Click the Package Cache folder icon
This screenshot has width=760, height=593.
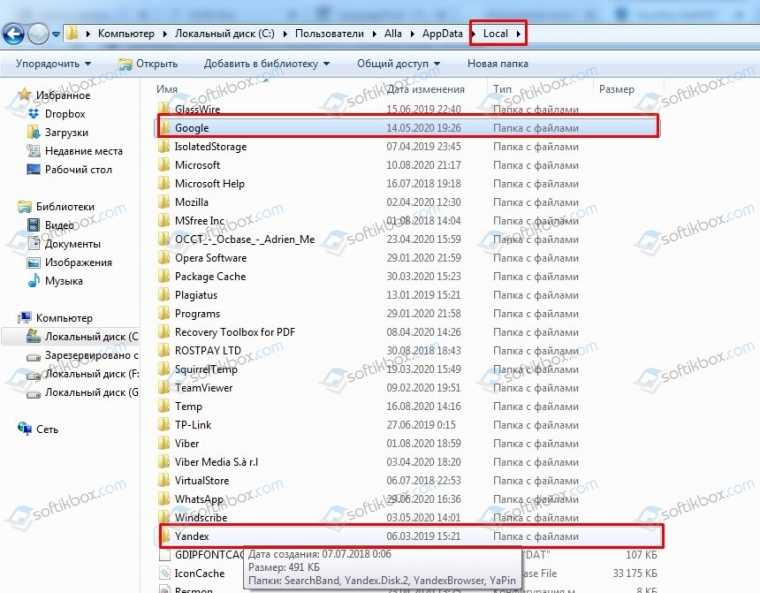coord(164,276)
